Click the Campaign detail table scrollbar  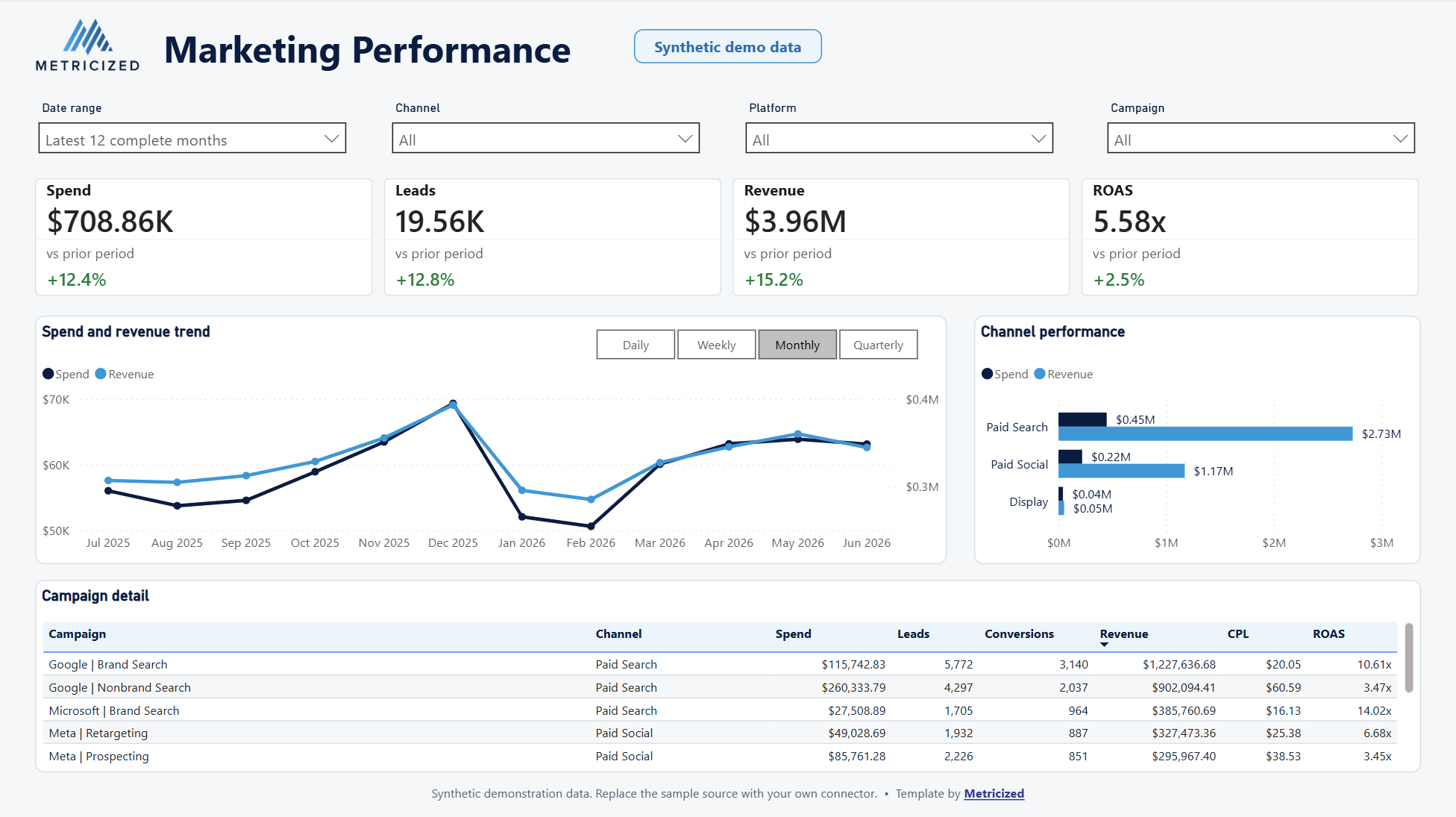click(x=1408, y=658)
